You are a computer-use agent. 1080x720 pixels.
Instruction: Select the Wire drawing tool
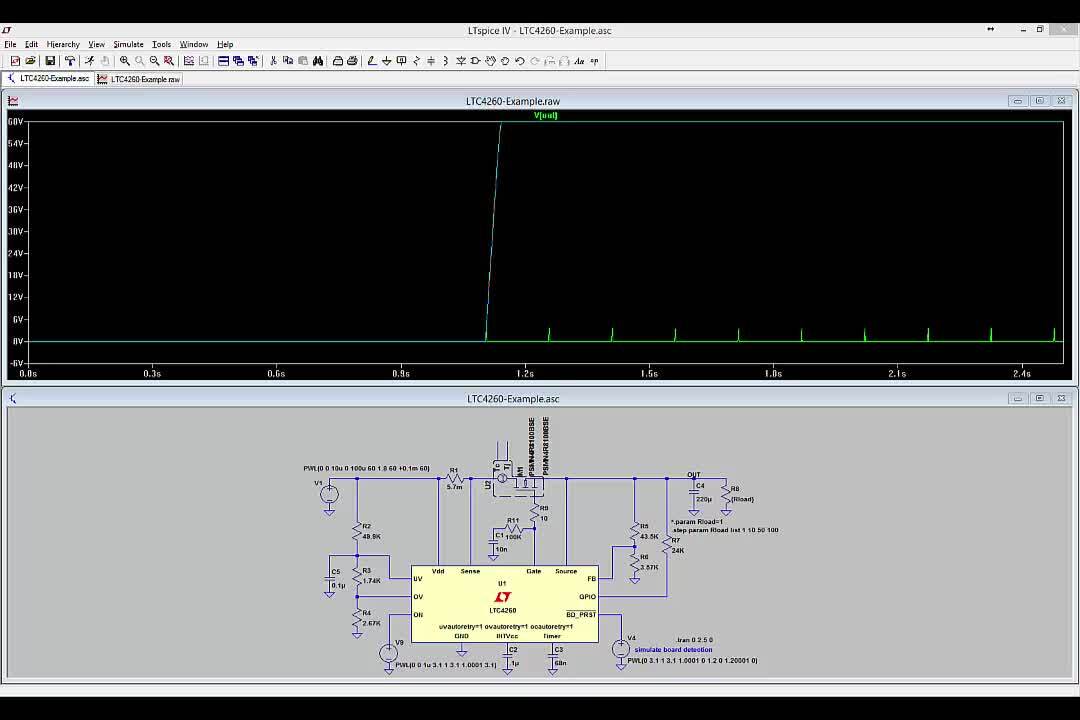coord(372,61)
